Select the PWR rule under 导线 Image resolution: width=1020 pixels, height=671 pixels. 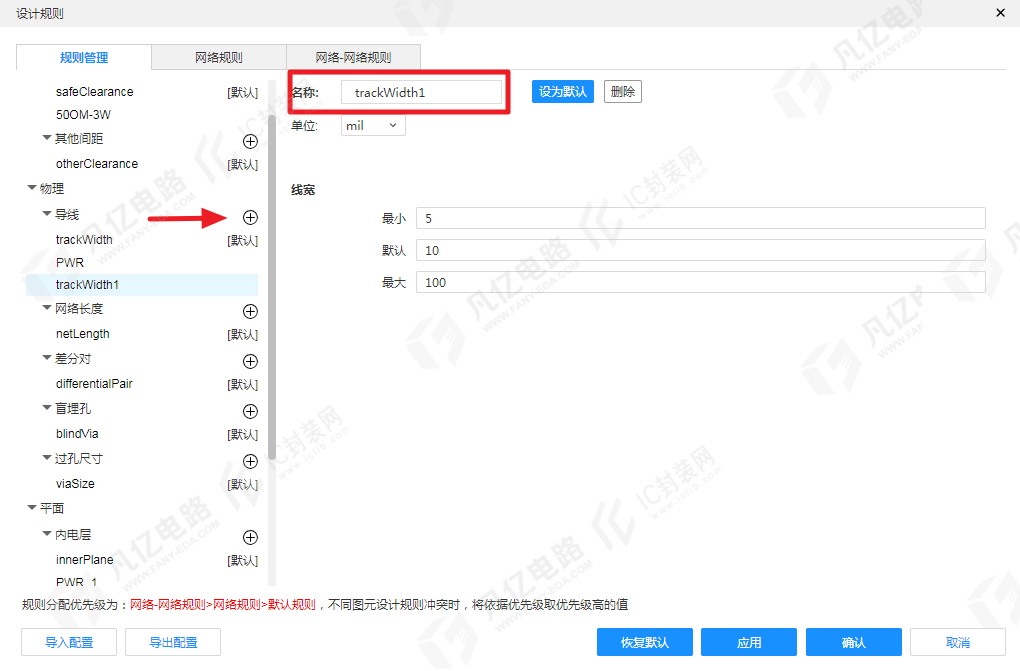(x=70, y=262)
